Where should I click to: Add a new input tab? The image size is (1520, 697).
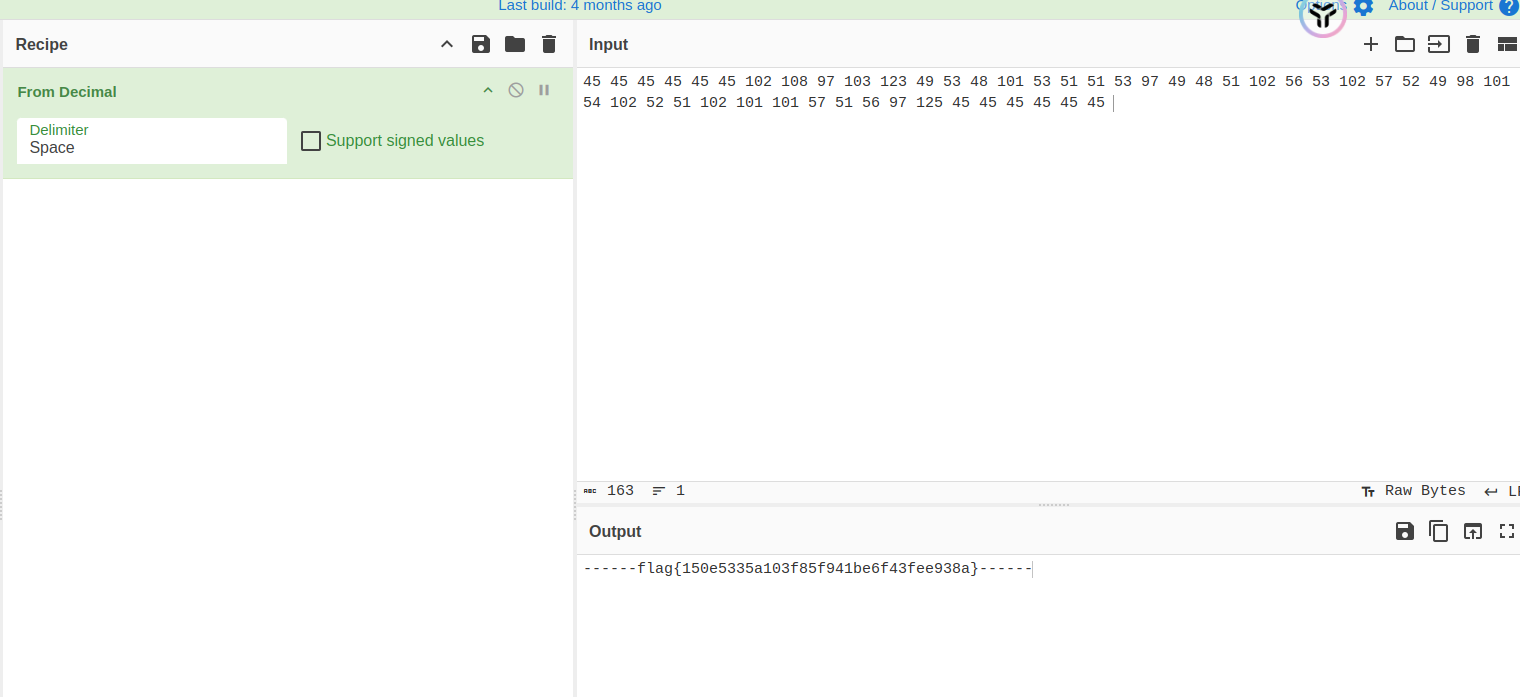coord(1371,44)
